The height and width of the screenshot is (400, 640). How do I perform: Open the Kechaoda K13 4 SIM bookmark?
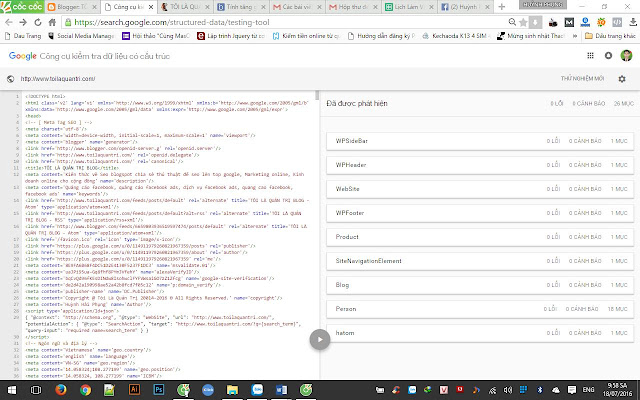(x=456, y=36)
